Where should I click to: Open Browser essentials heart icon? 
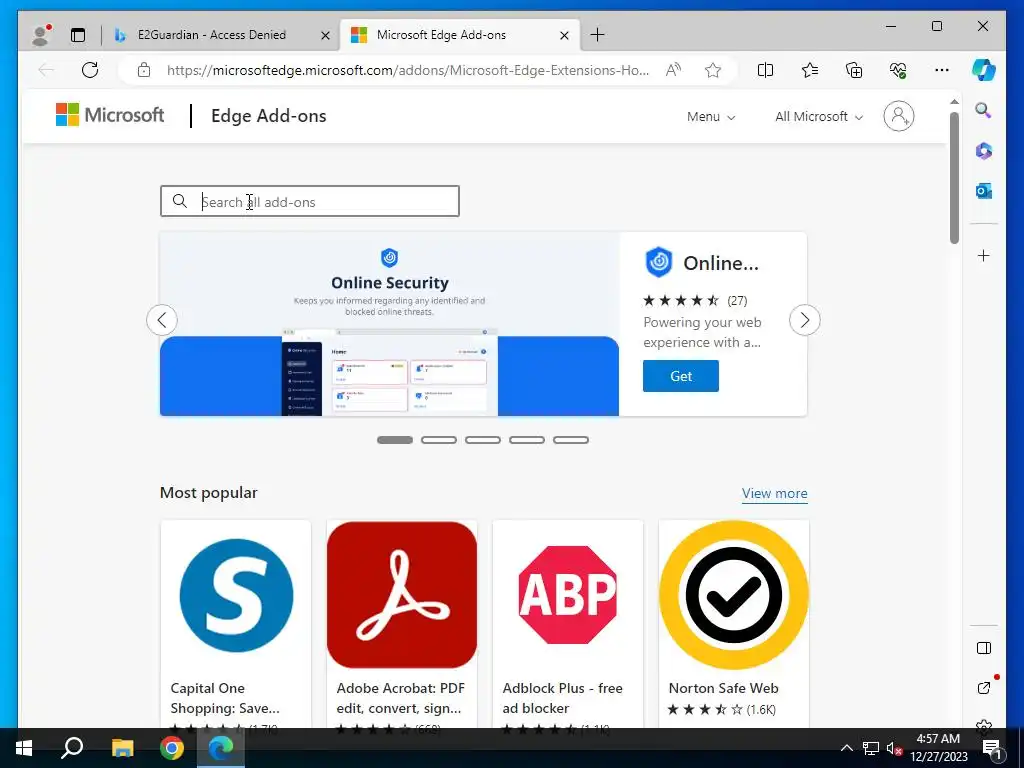click(x=898, y=70)
